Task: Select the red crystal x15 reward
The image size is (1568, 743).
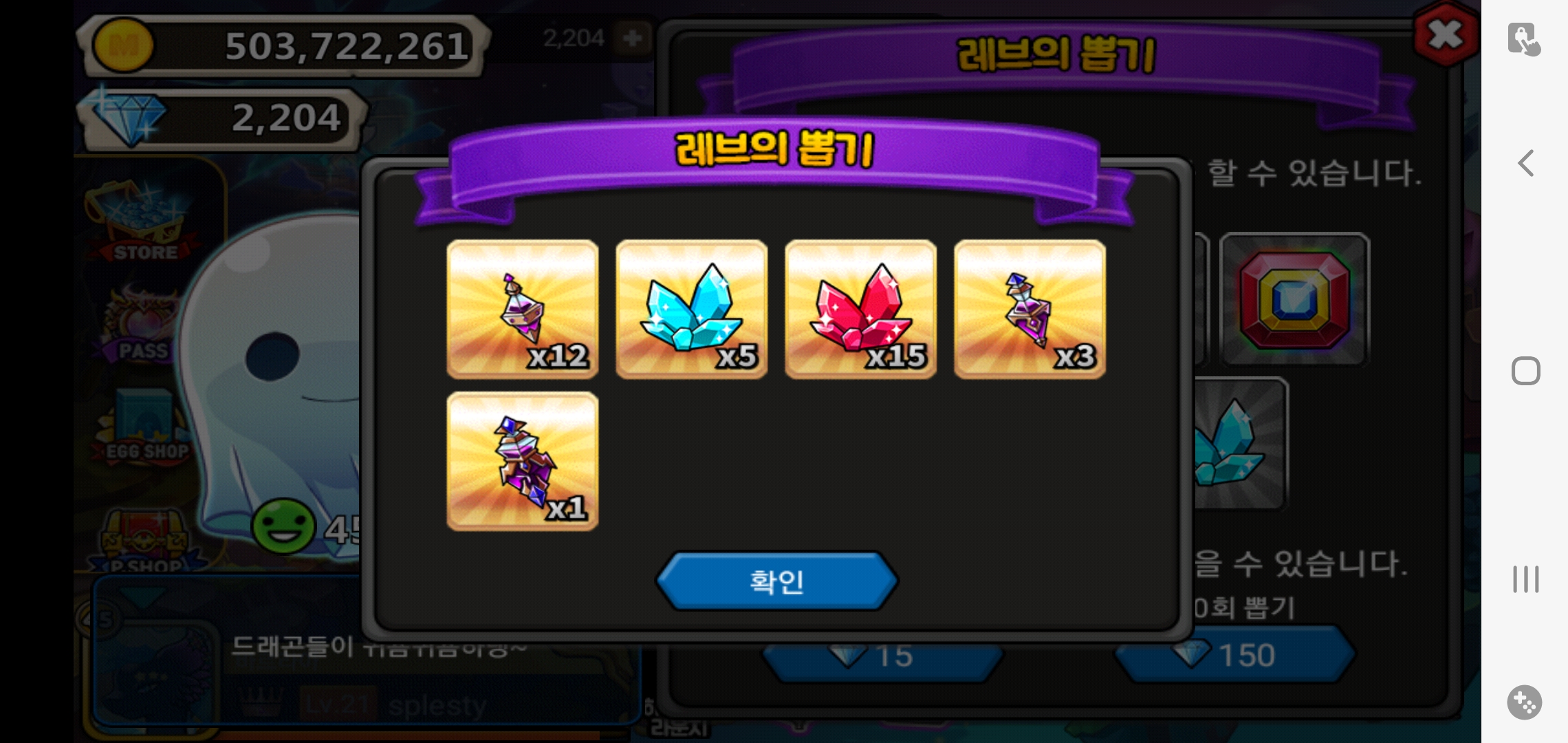Action: (x=861, y=309)
